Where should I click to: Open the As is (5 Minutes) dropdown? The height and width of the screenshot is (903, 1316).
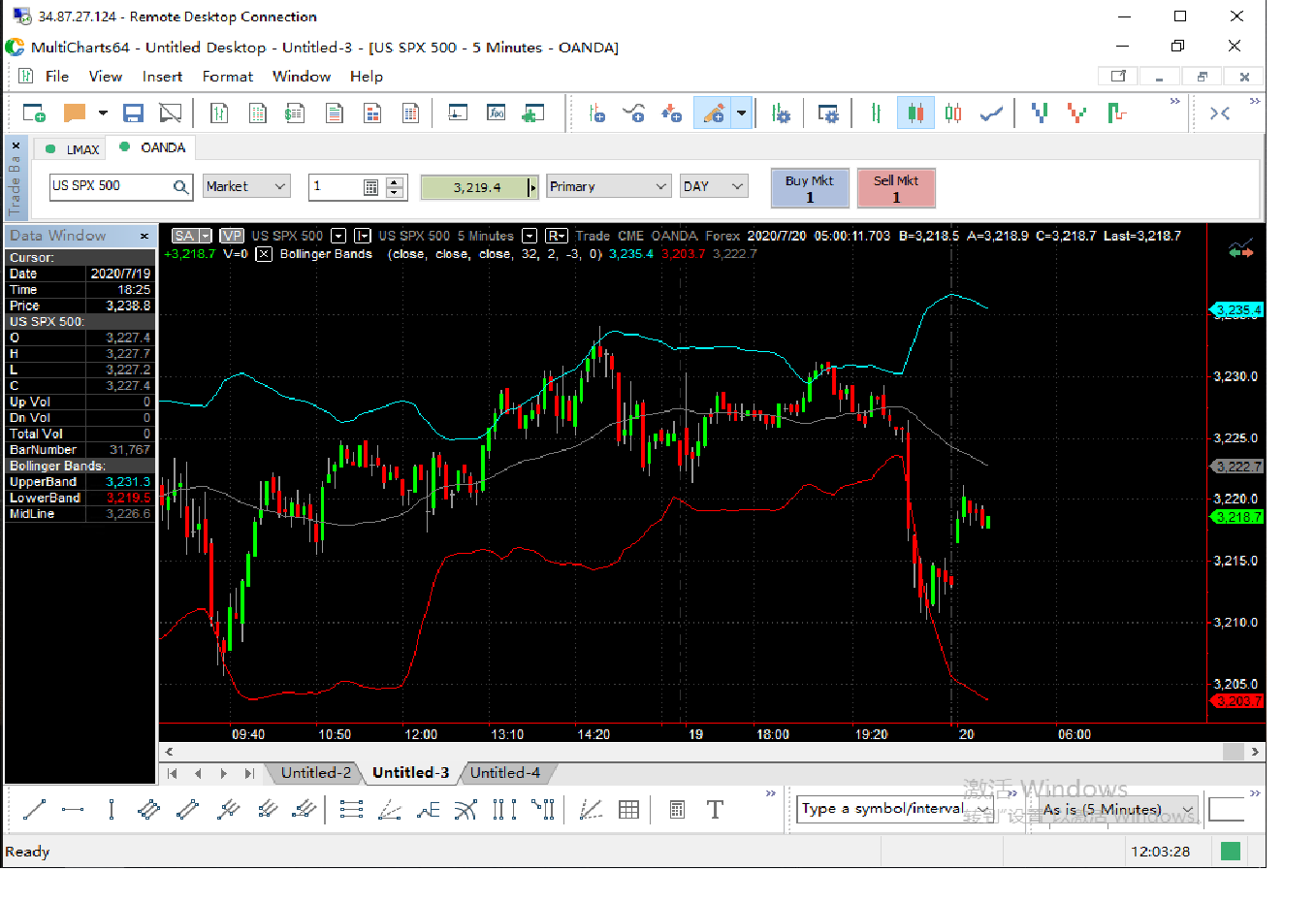tap(1118, 809)
